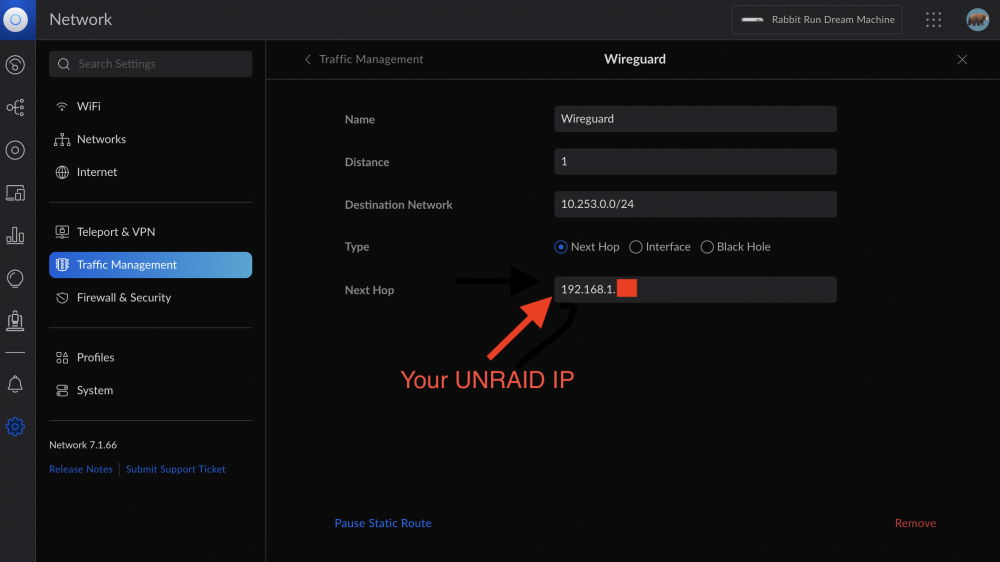Click the WiFi signal icon

tap(62, 107)
